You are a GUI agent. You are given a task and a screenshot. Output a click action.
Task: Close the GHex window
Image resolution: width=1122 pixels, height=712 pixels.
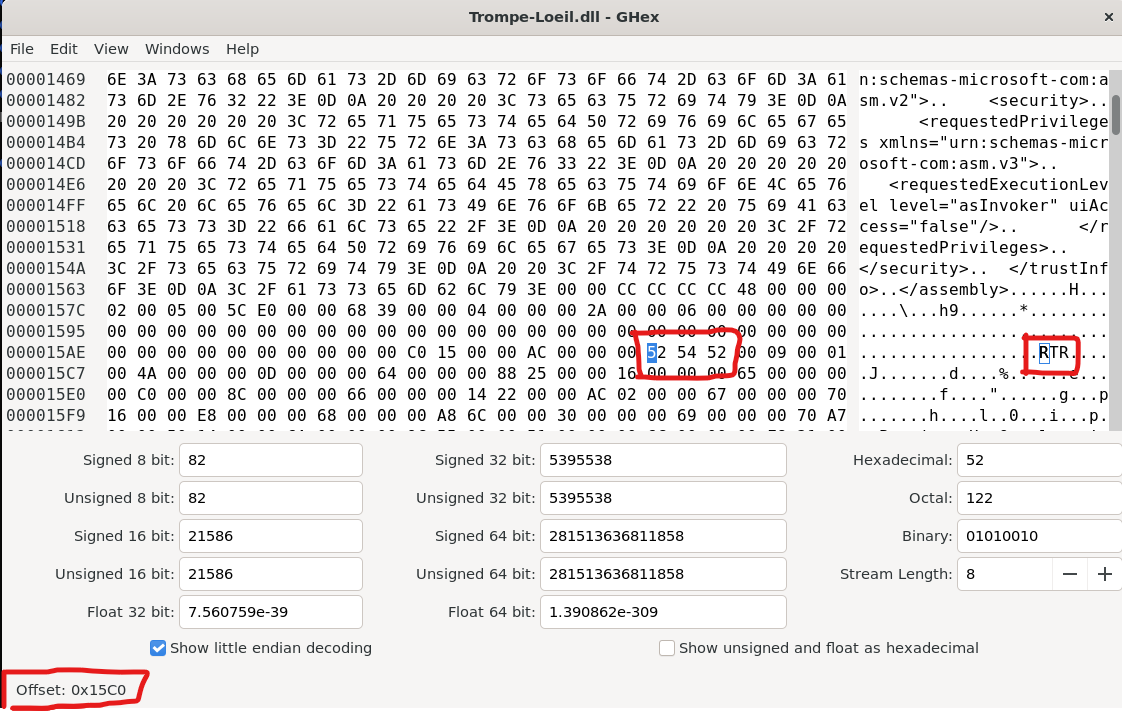point(1106,17)
